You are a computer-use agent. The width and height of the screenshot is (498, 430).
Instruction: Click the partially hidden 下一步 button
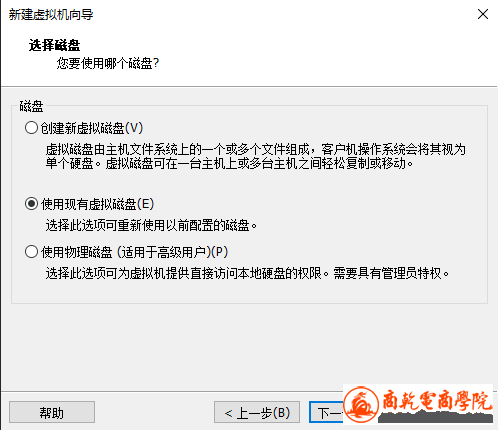tap(327, 412)
